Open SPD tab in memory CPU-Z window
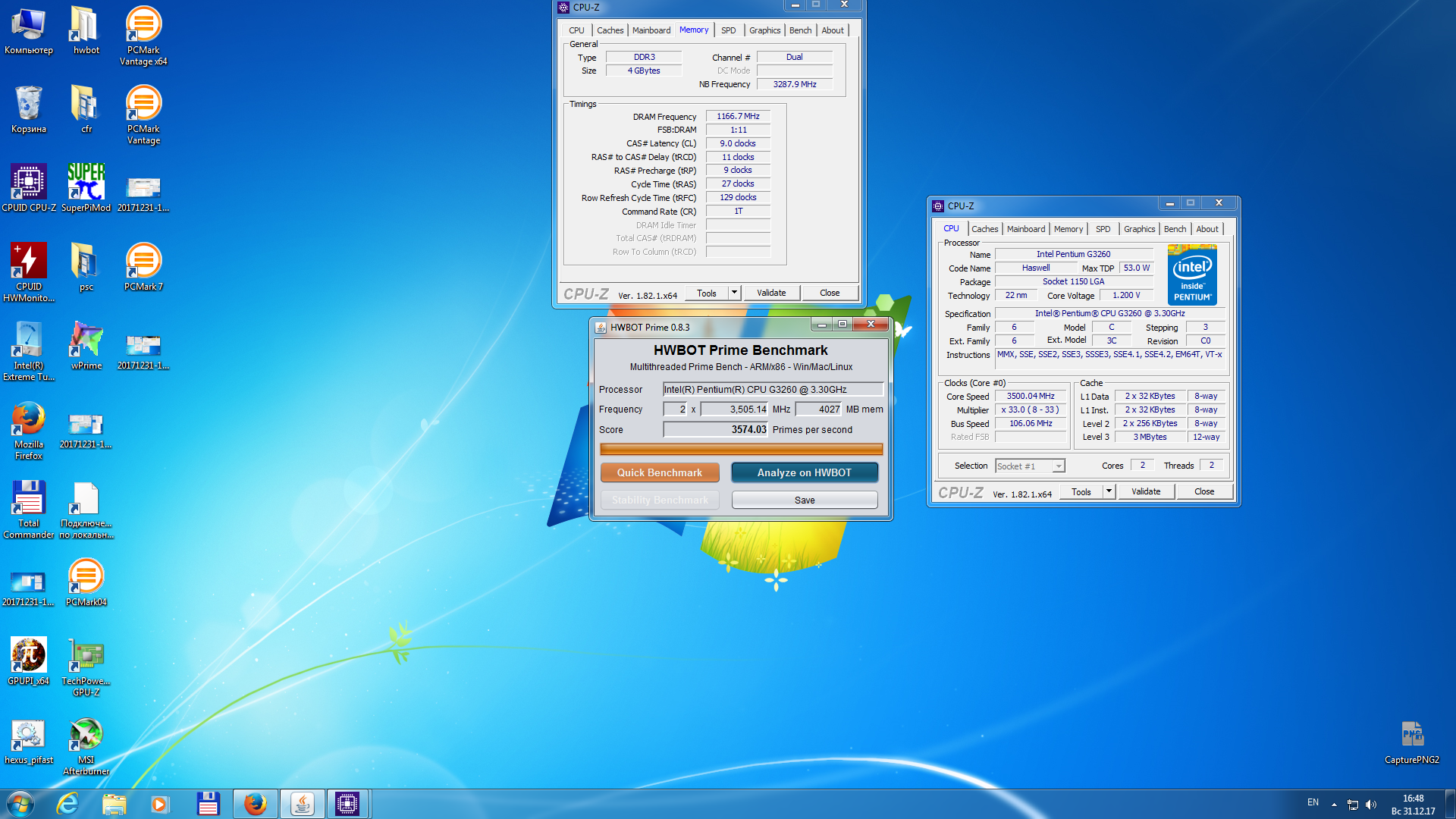 (x=728, y=30)
